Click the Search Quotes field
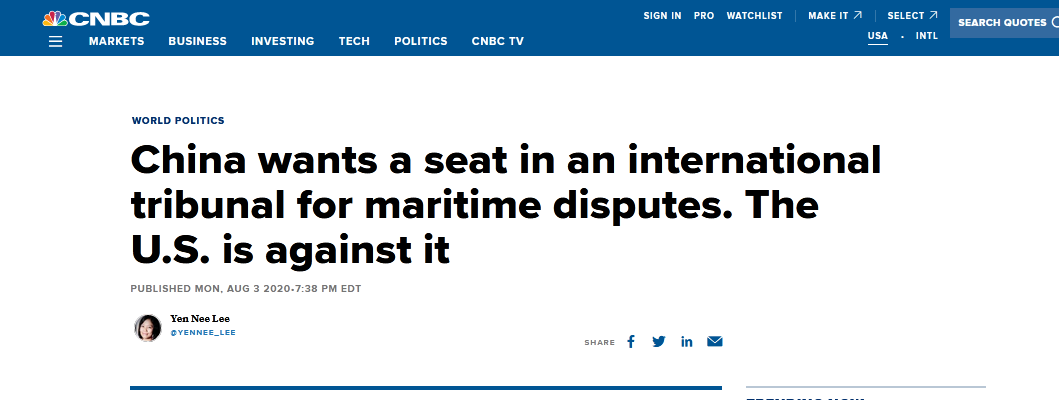 point(1003,23)
